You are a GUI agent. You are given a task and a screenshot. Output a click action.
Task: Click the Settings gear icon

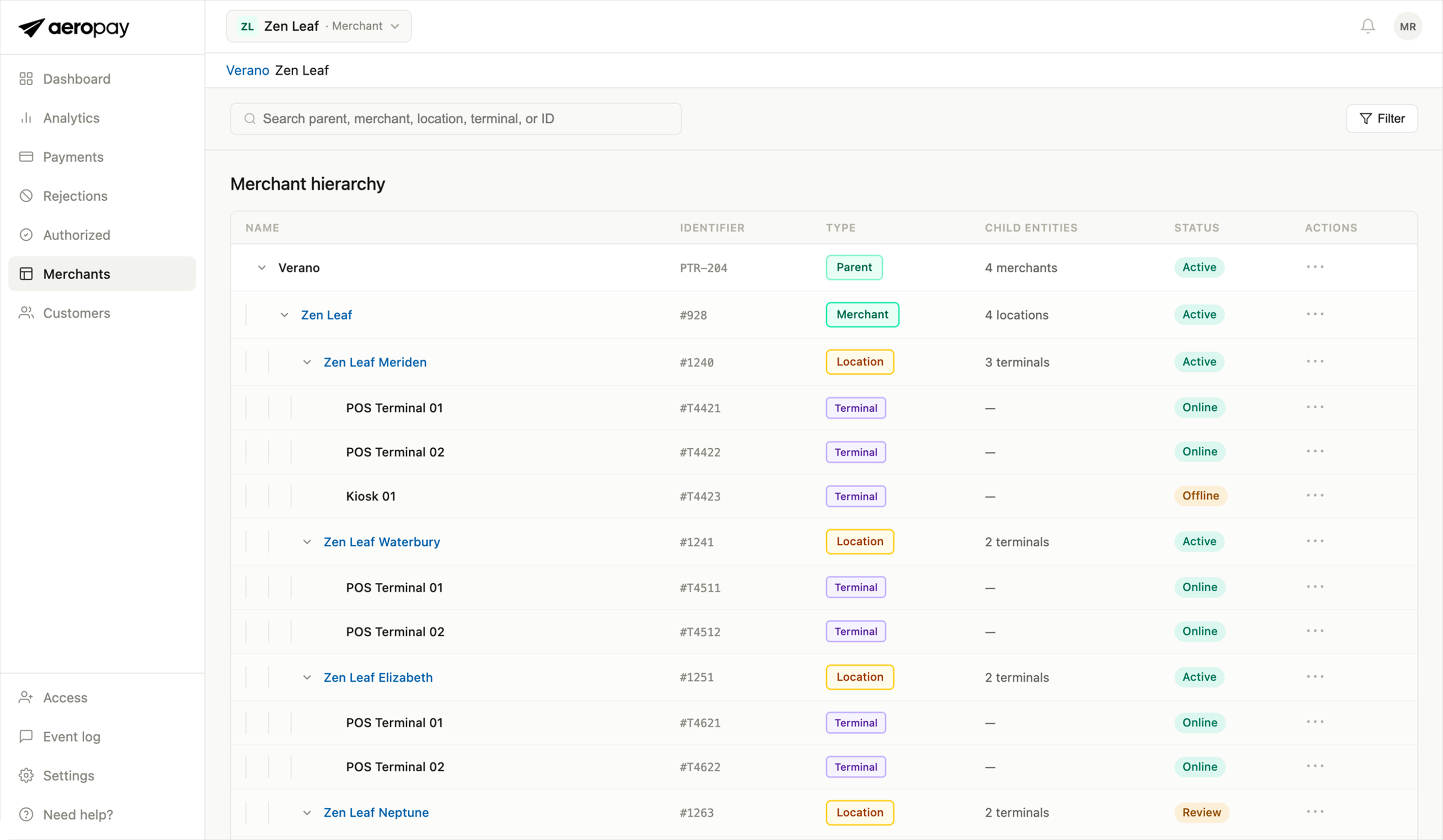[x=26, y=775]
